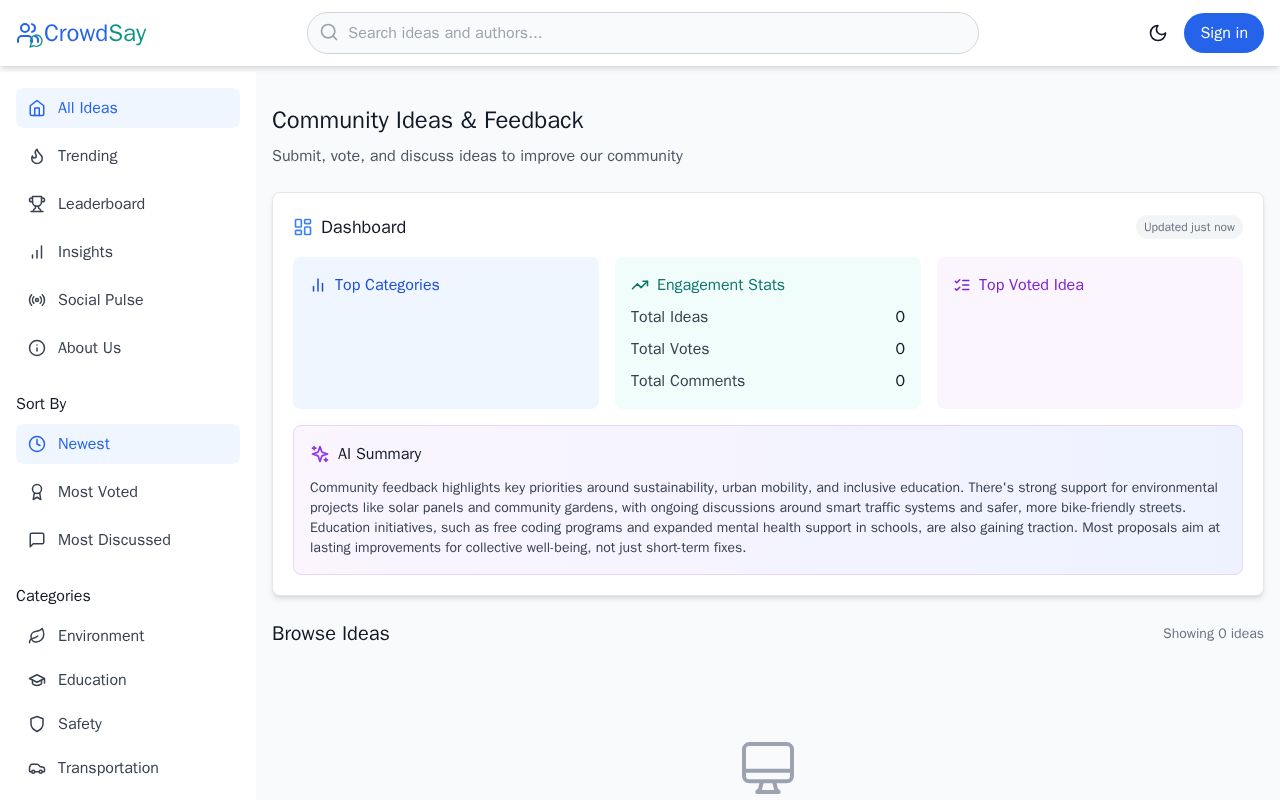This screenshot has width=1280, height=800.
Task: Sort ideas by Newest
Action: [128, 444]
